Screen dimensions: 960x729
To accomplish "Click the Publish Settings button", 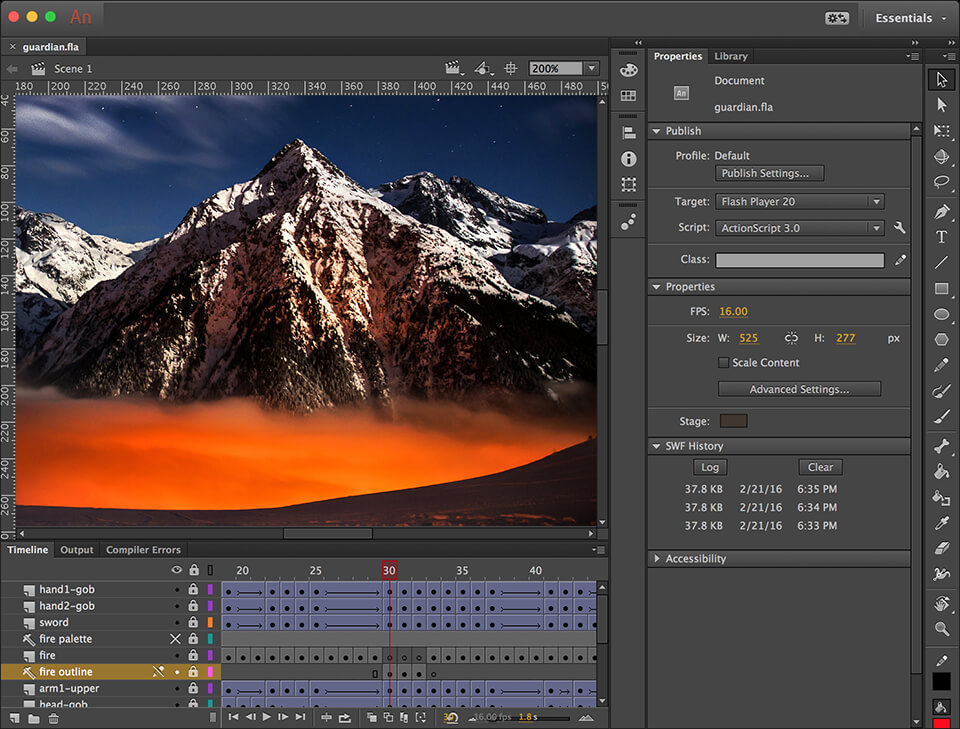I will [x=768, y=172].
